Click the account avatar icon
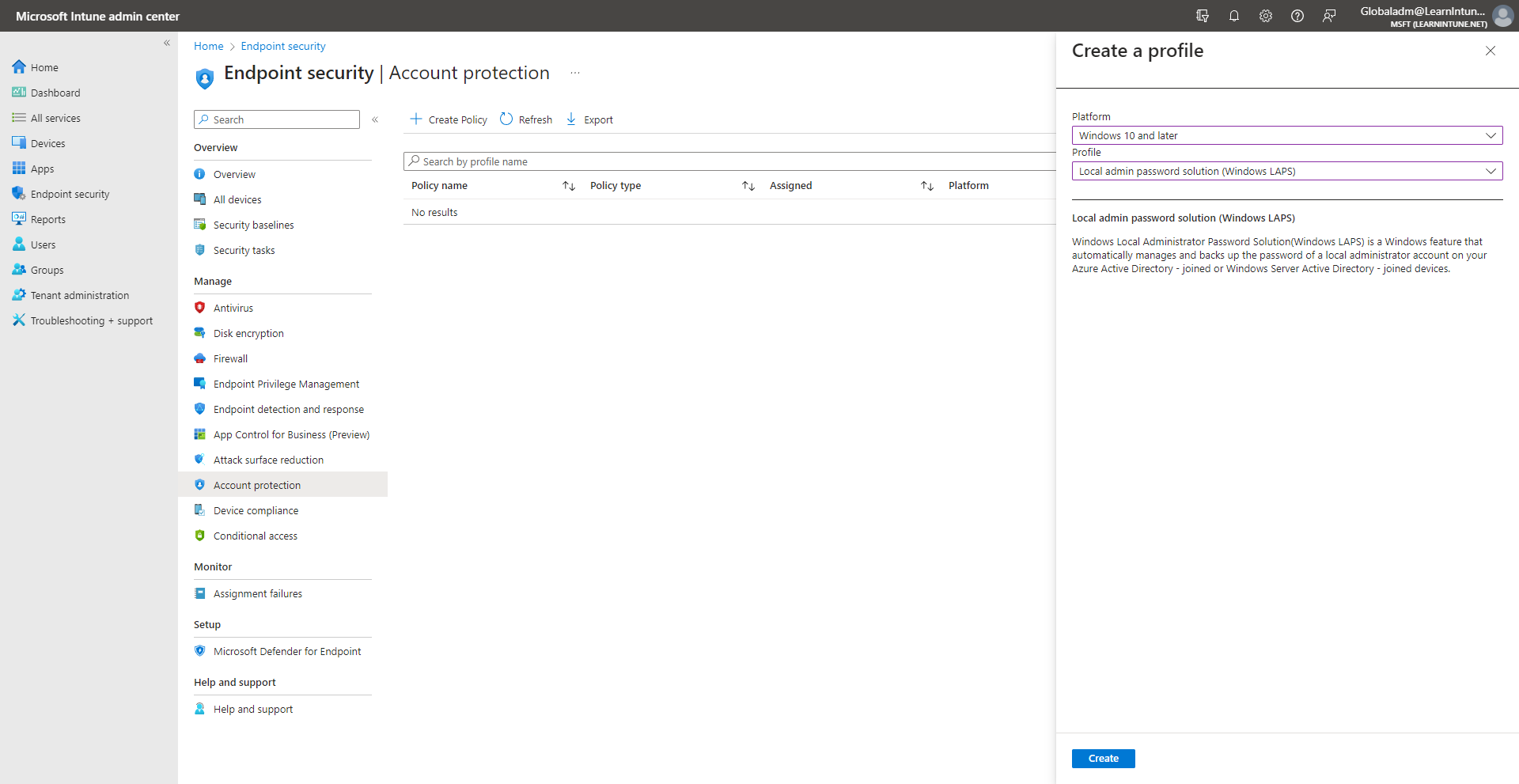The width and height of the screenshot is (1519, 784). pyautogui.click(x=1502, y=16)
